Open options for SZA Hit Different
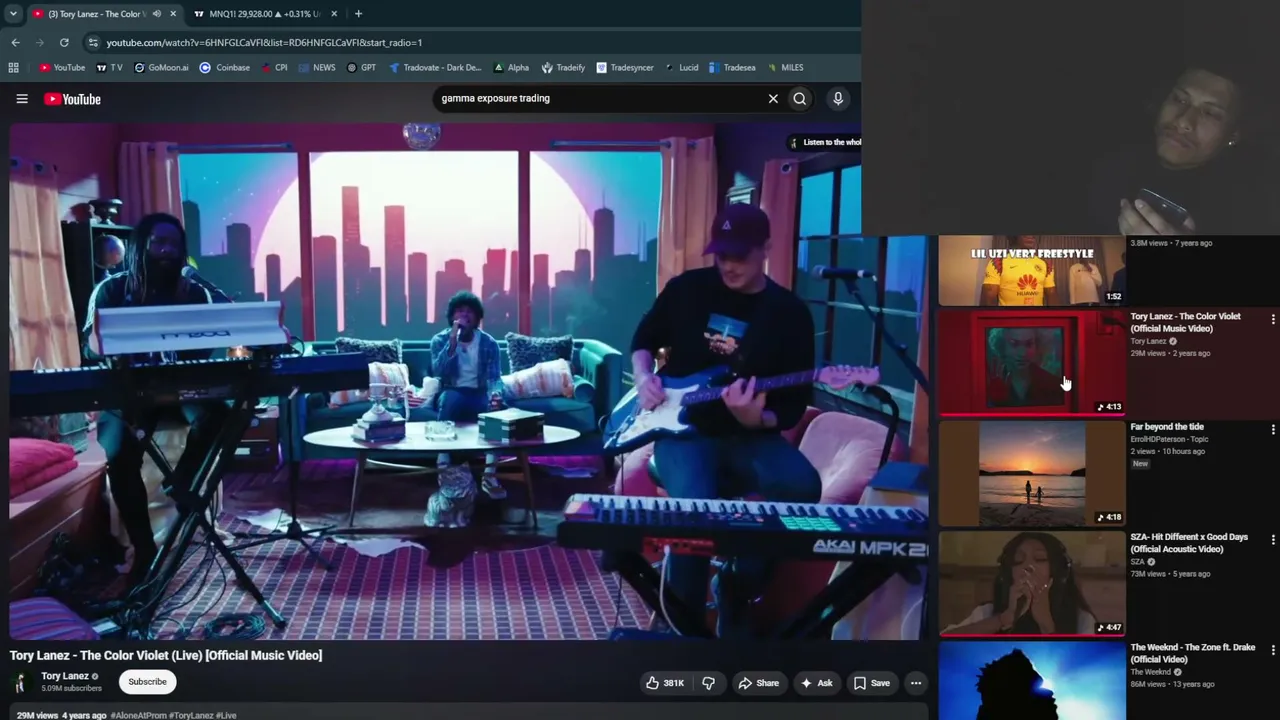Screen dimensions: 1280x720 [1273, 539]
